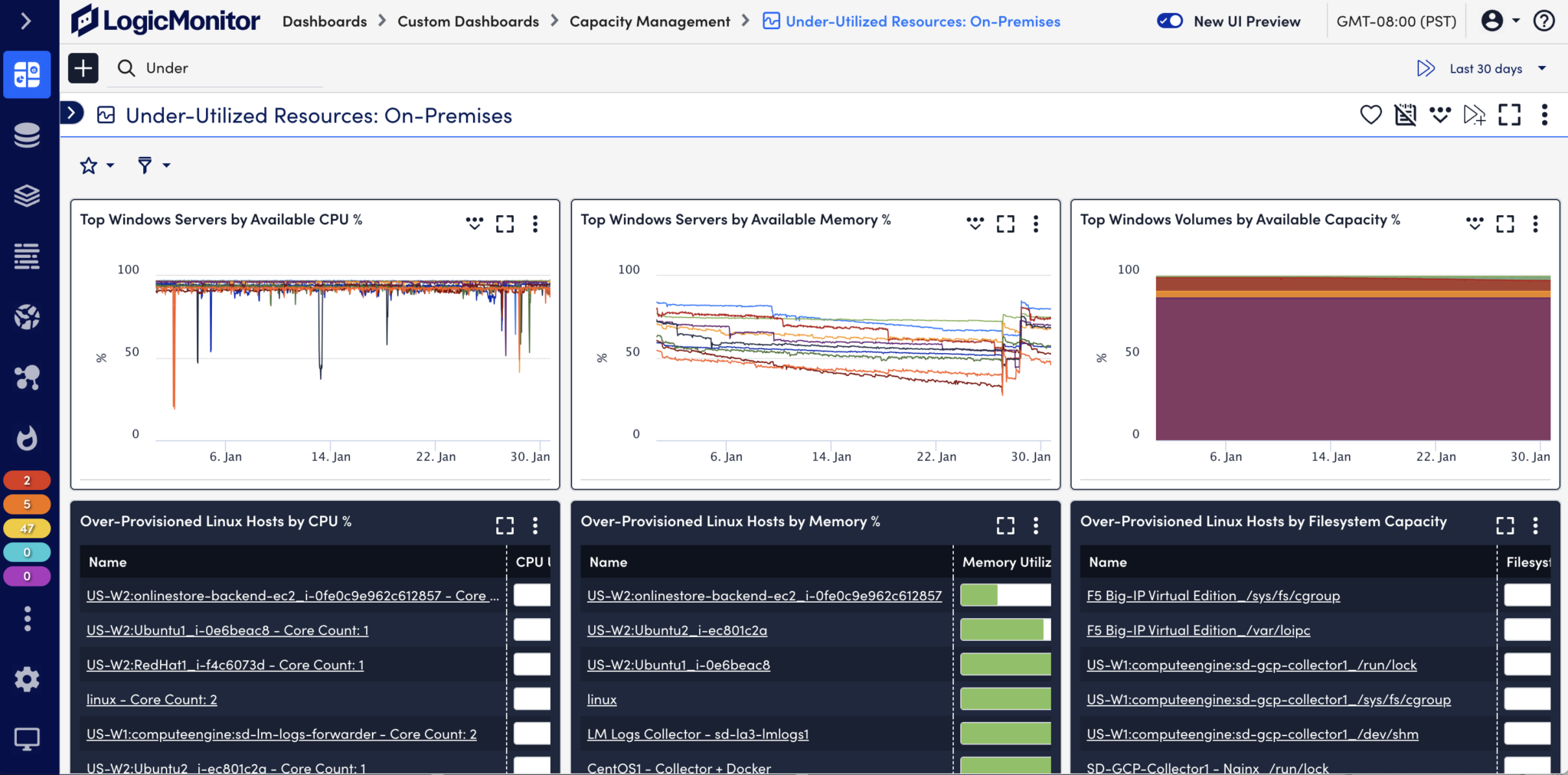
Task: Open the favorites star dropdown below dashboard title
Action: 96,165
